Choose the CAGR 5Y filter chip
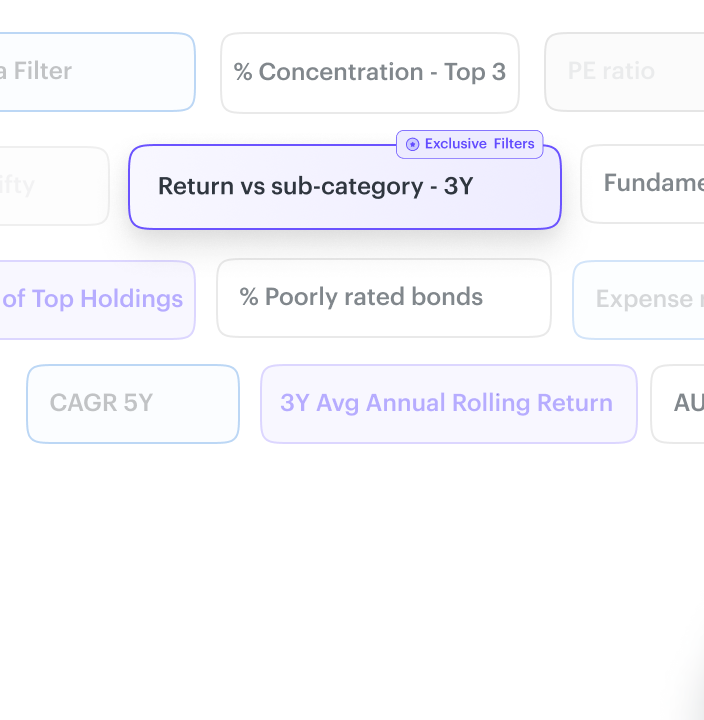704x720 pixels. [x=132, y=403]
